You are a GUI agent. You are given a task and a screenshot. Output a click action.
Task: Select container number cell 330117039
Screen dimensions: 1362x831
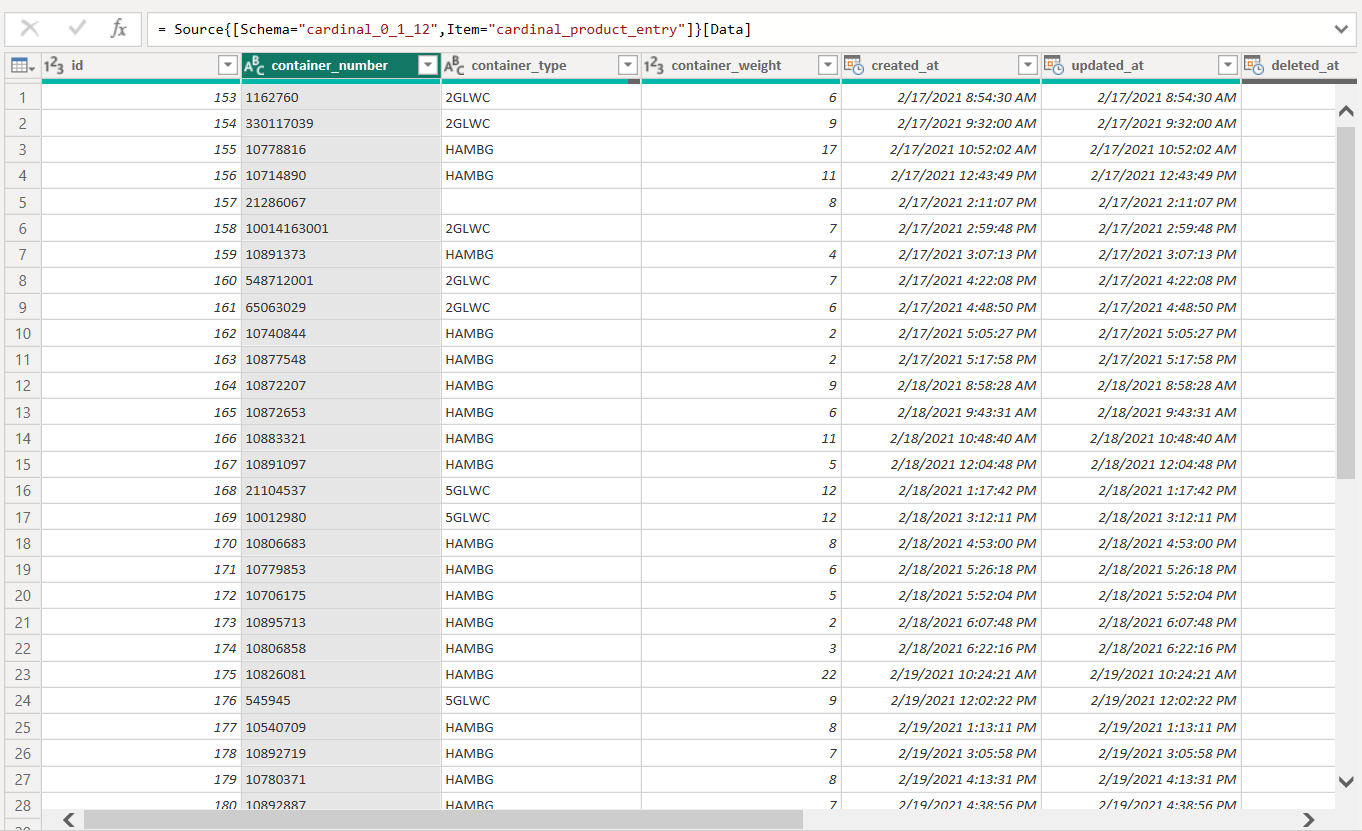pyautogui.click(x=341, y=124)
